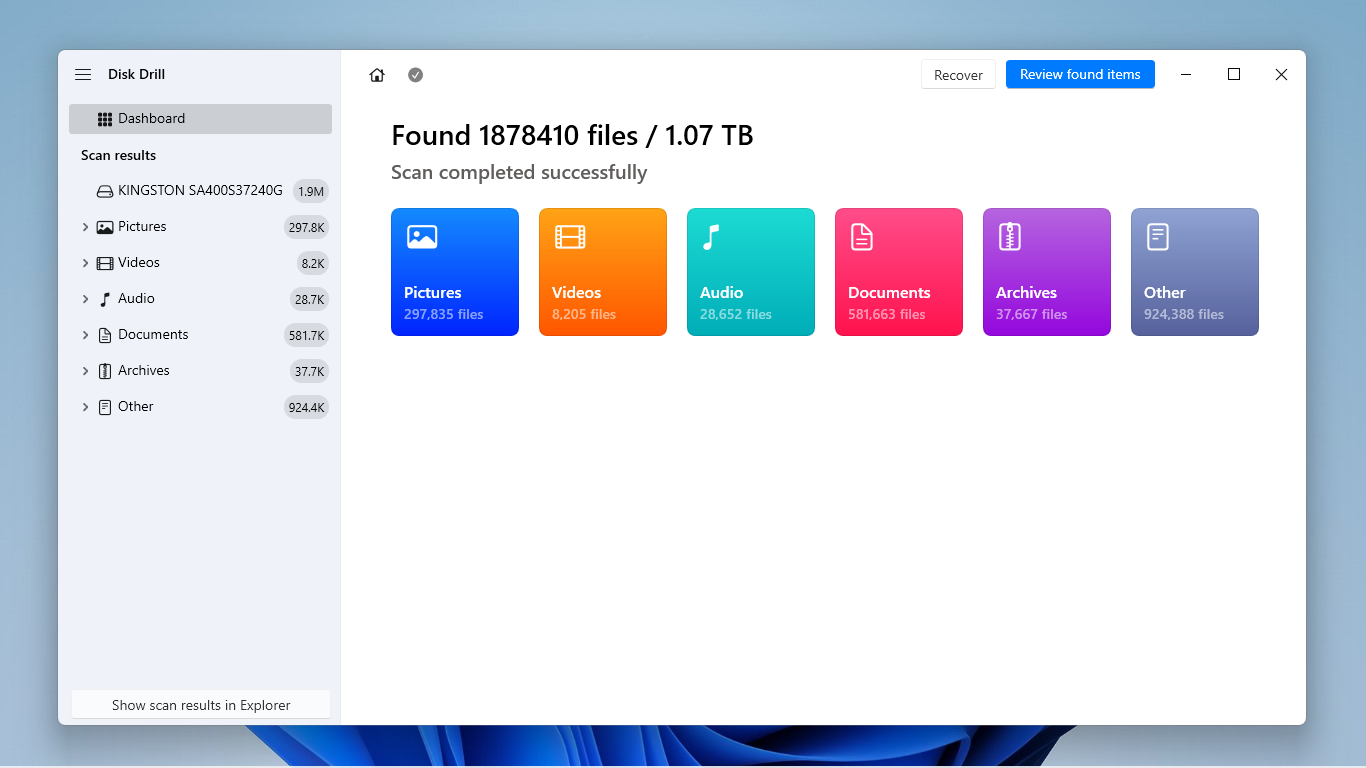Click 'Scan completed successfully' text
Viewport: 1366px width, 768px height.
(519, 173)
